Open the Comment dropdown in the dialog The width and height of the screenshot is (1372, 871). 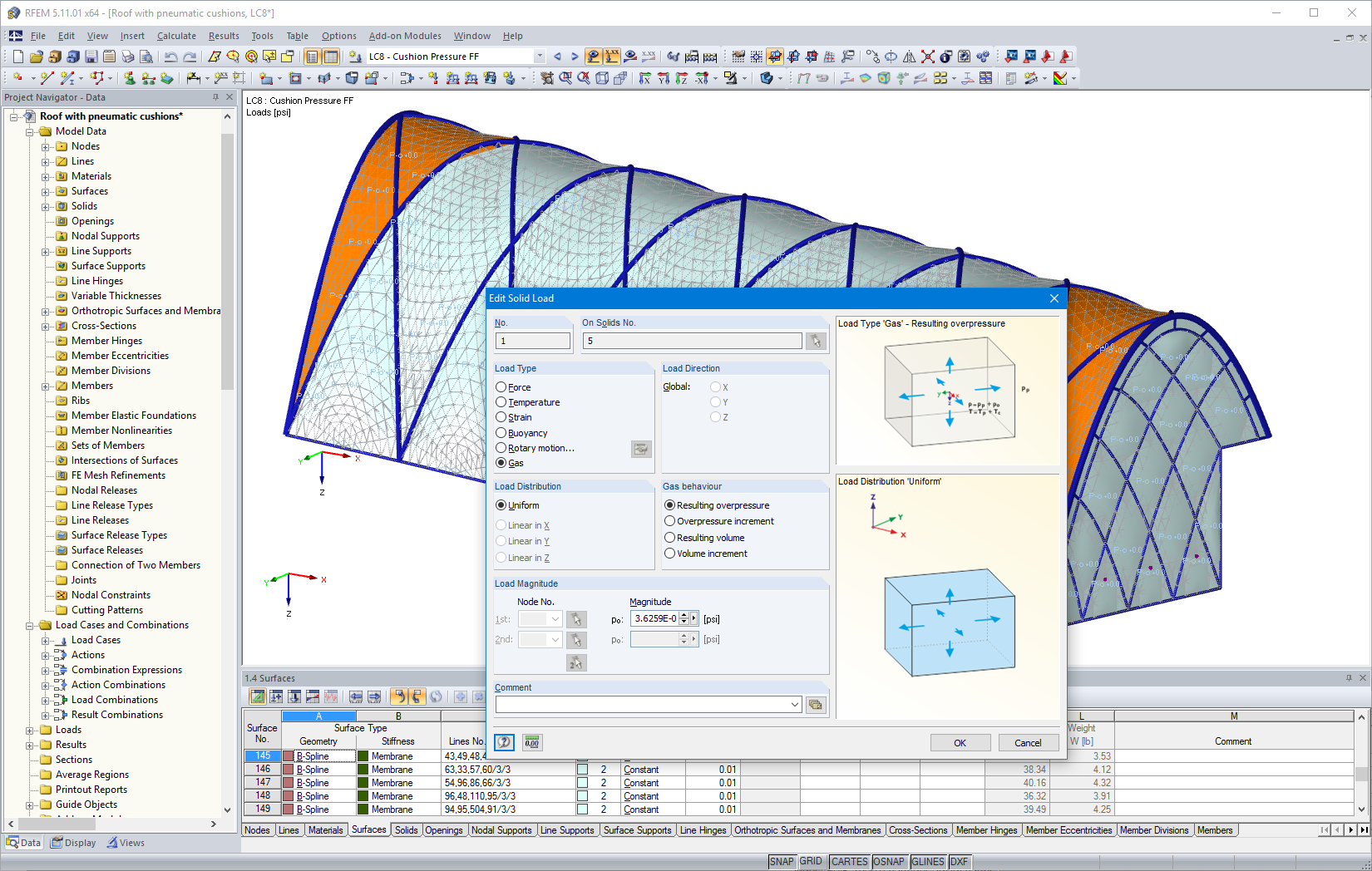click(x=795, y=705)
